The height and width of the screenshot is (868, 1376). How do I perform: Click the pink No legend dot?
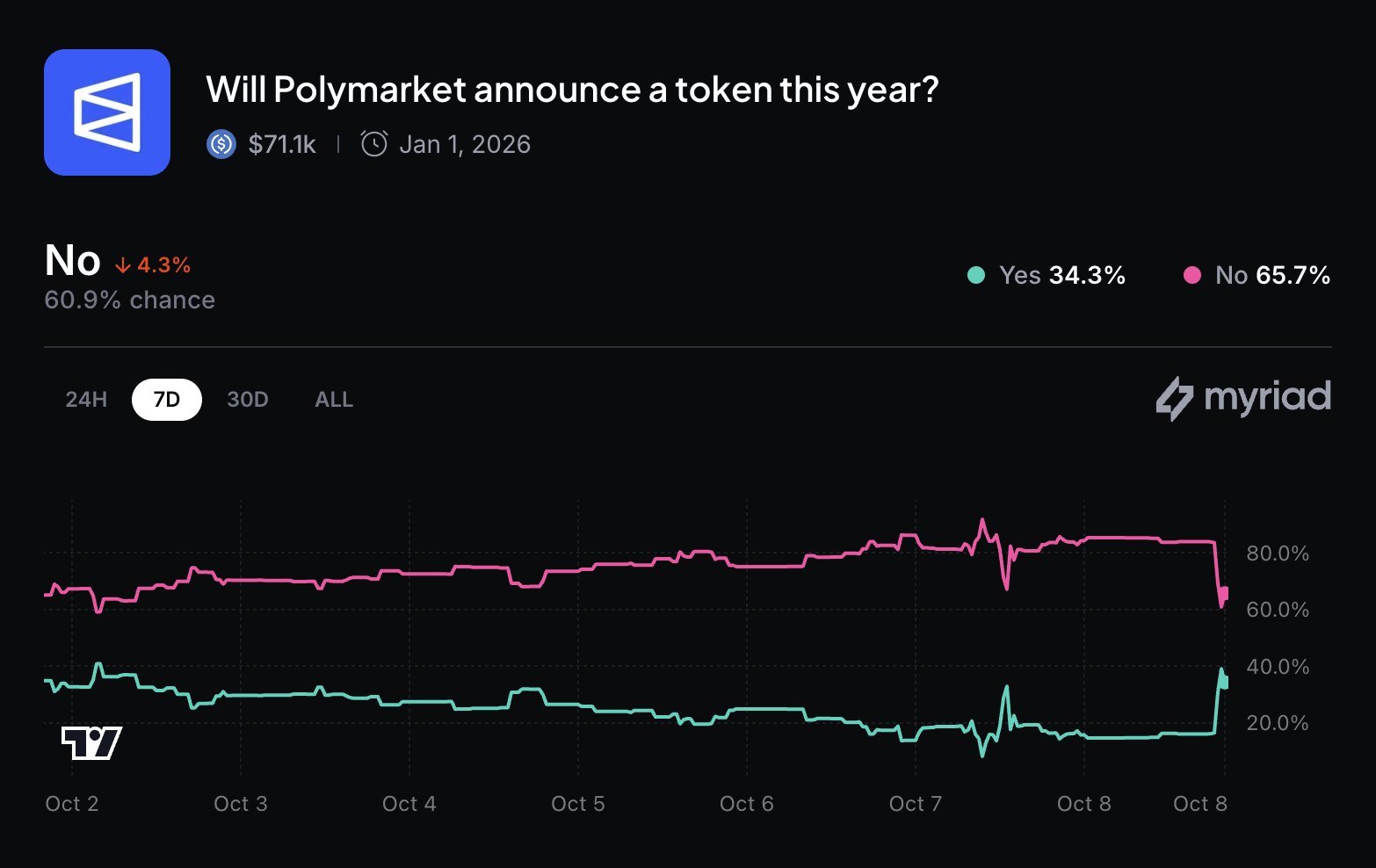1191,275
